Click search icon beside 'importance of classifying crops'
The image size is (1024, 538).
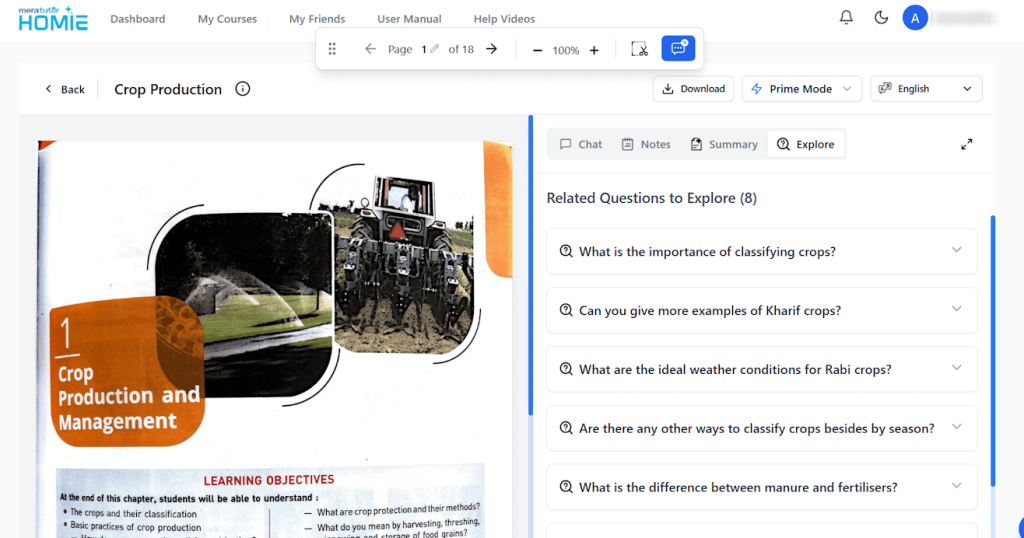(566, 251)
